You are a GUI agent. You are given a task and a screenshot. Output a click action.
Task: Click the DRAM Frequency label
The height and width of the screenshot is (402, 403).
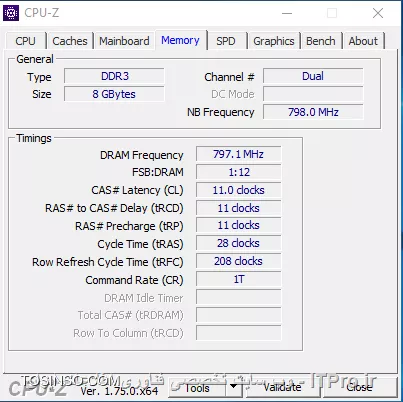(x=142, y=155)
